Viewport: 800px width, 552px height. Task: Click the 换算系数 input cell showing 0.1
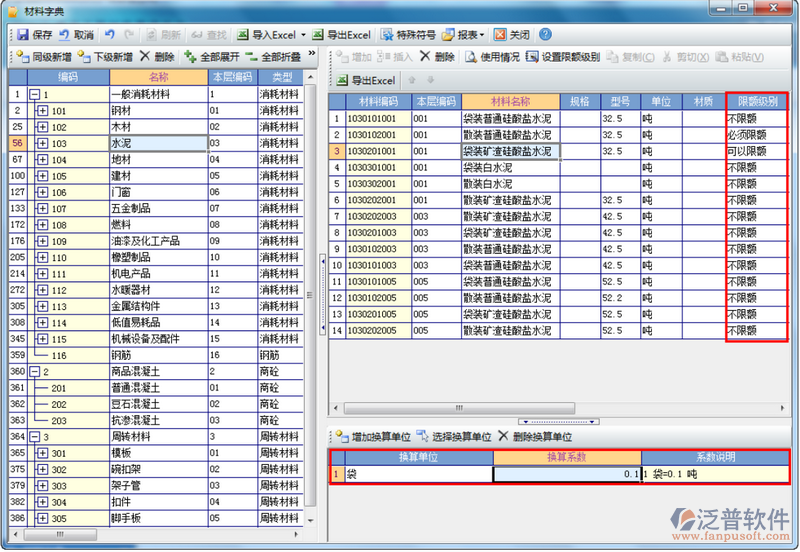[x=567, y=474]
